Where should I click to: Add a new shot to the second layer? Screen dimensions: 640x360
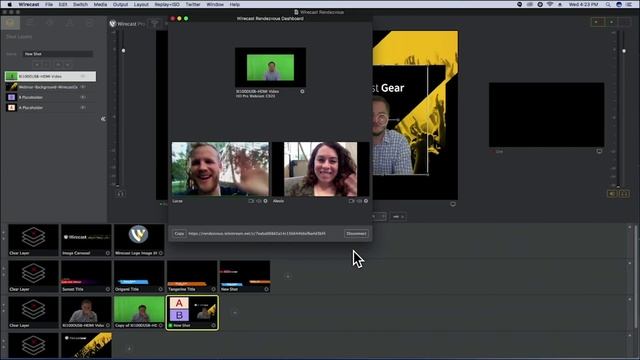[x=288, y=276]
